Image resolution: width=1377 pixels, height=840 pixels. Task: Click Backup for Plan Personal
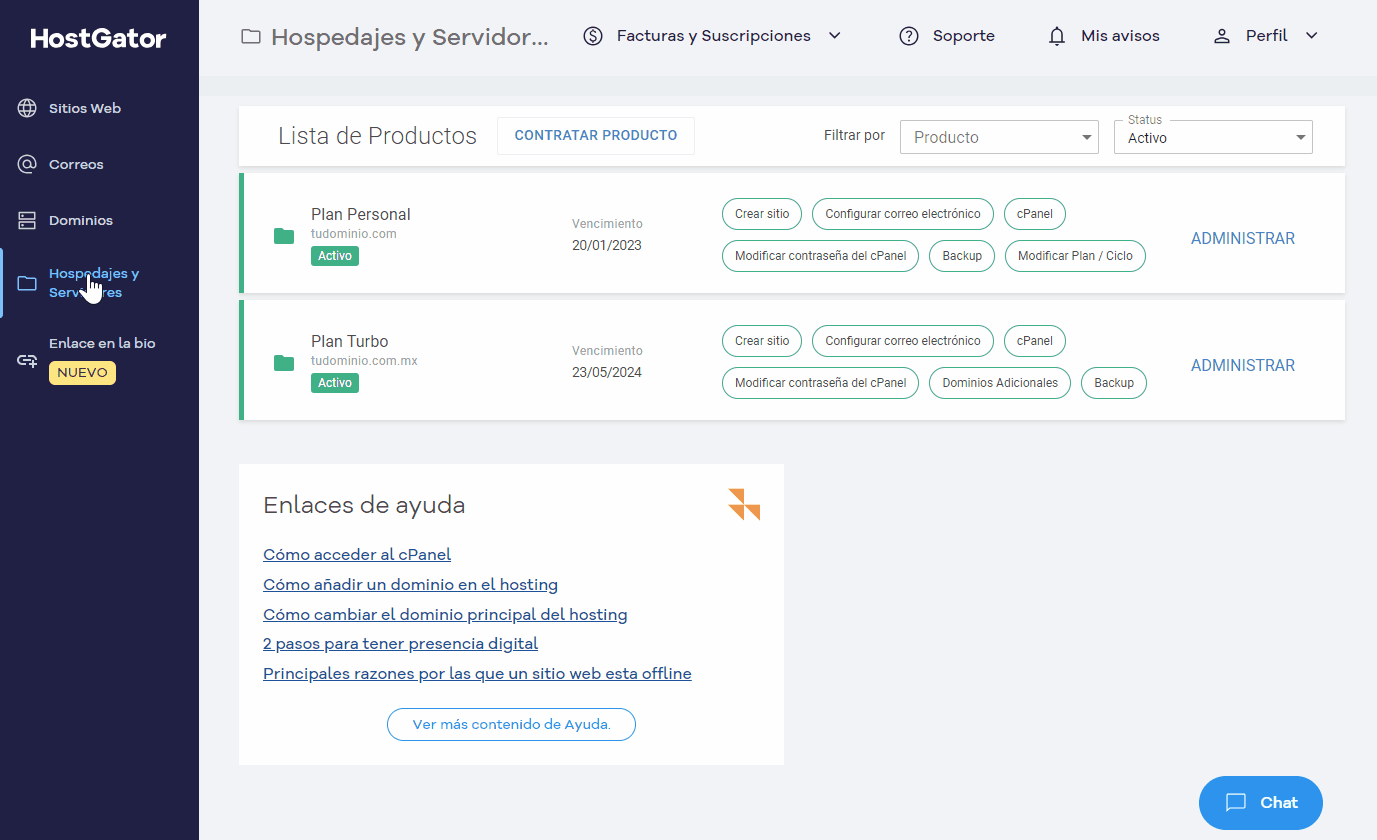962,256
